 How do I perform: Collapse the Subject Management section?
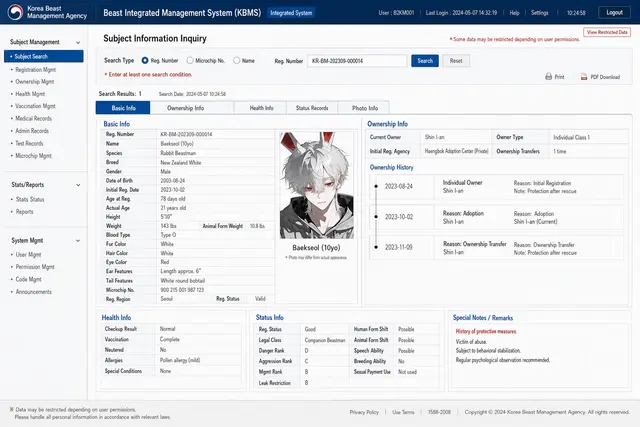pyautogui.click(x=78, y=42)
